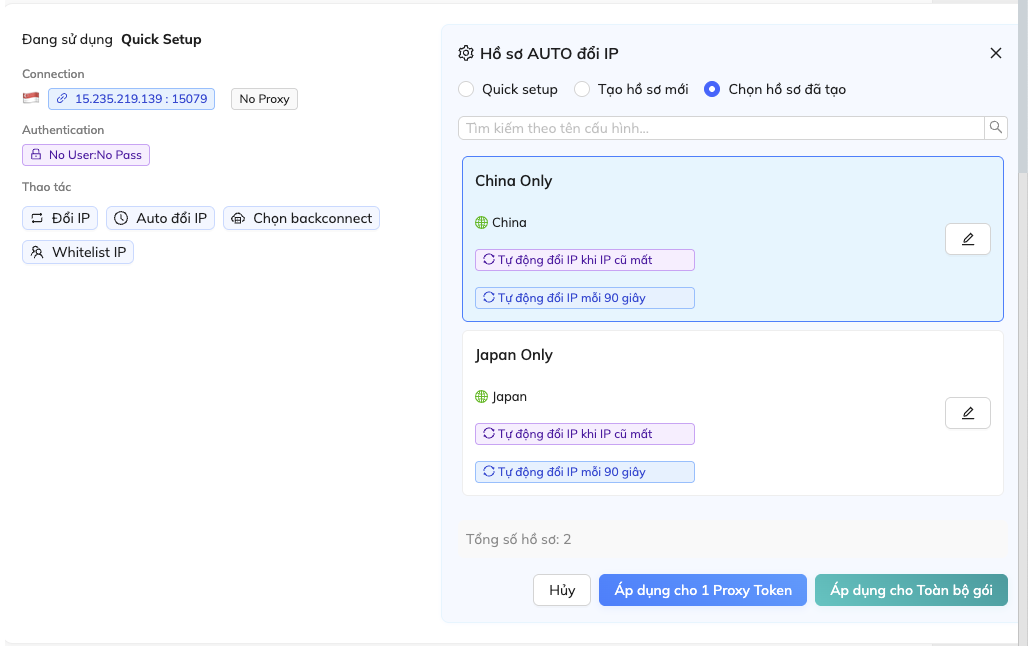Click the search magnifier icon
1028x646 pixels.
click(x=996, y=128)
